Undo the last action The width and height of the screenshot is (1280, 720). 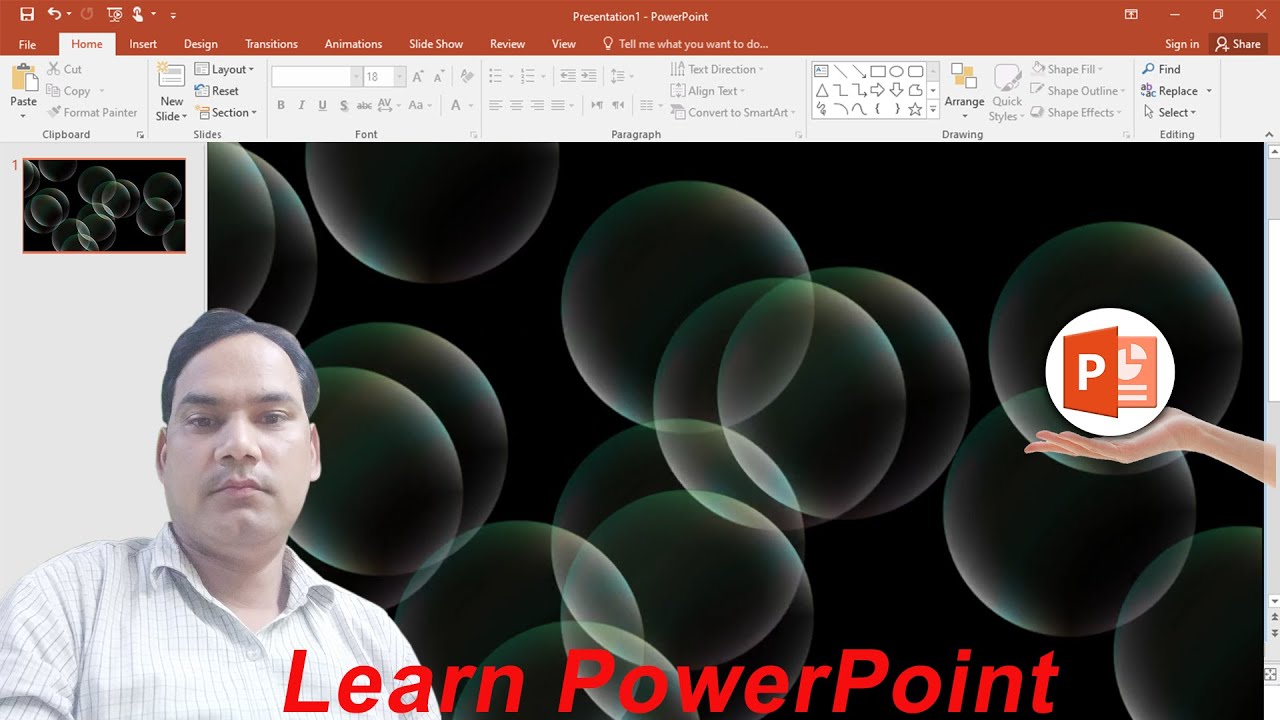pos(54,15)
